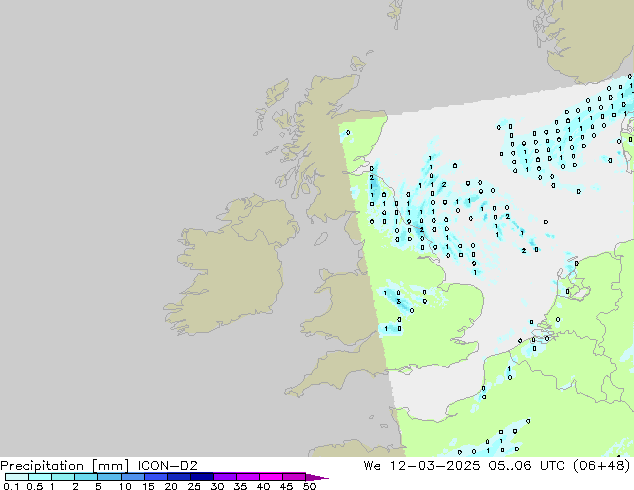Image resolution: width=634 pixels, height=490 pixels.
Task: Click the "Precipitation" title text
Action: [42, 466]
